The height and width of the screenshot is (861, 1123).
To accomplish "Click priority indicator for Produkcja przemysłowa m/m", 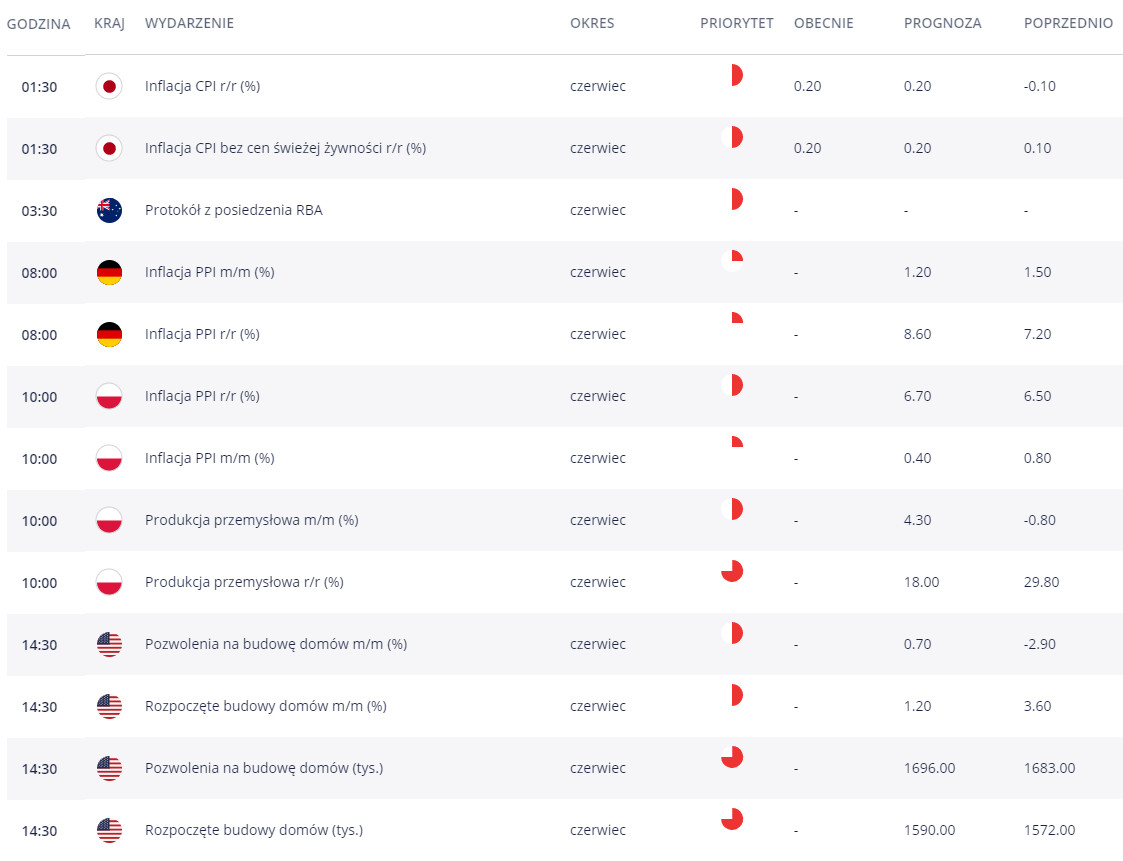I will pyautogui.click(x=732, y=509).
